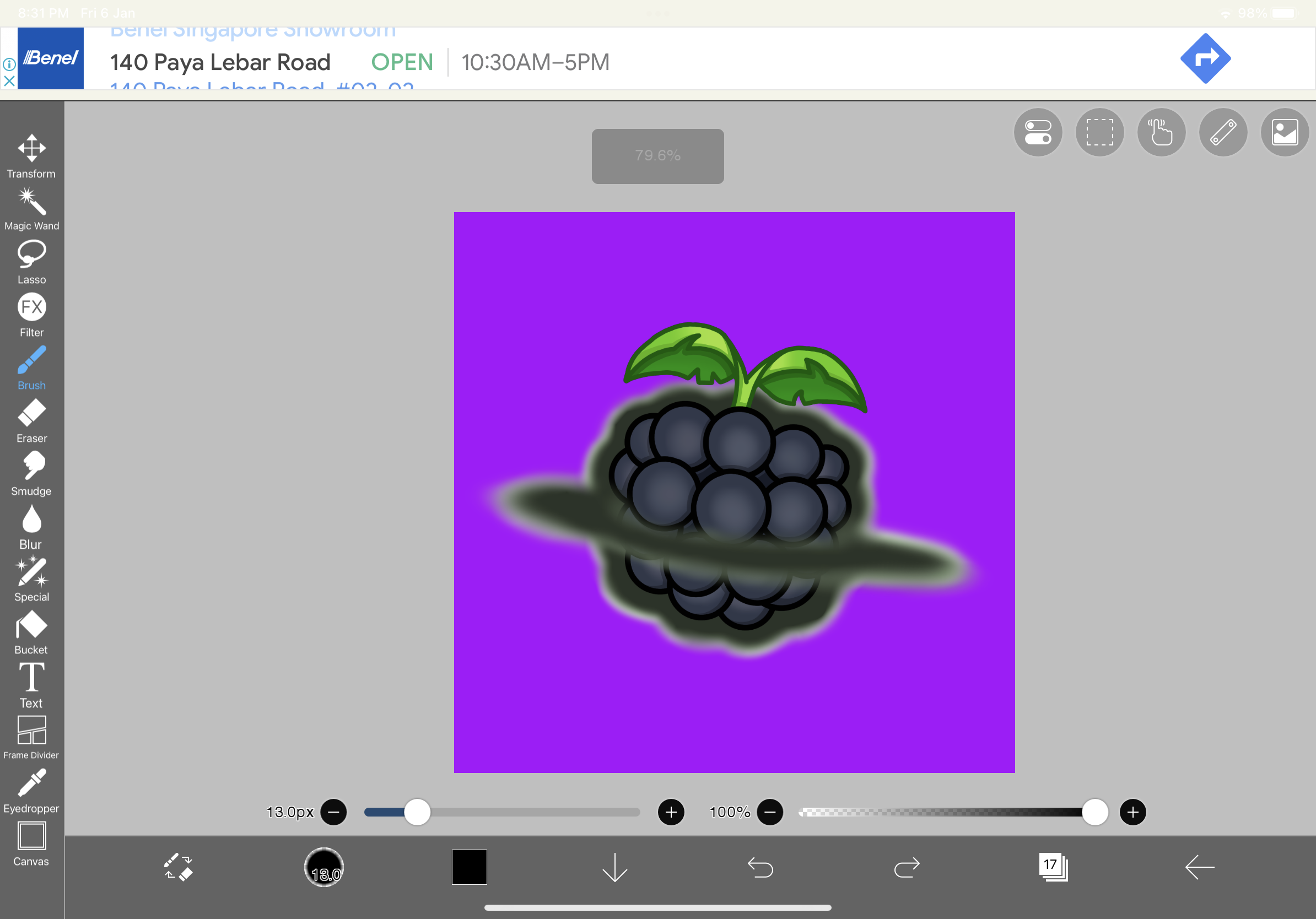1316x919 pixels.
Task: Toggle brush and eraser swap button
Action: coord(178,867)
